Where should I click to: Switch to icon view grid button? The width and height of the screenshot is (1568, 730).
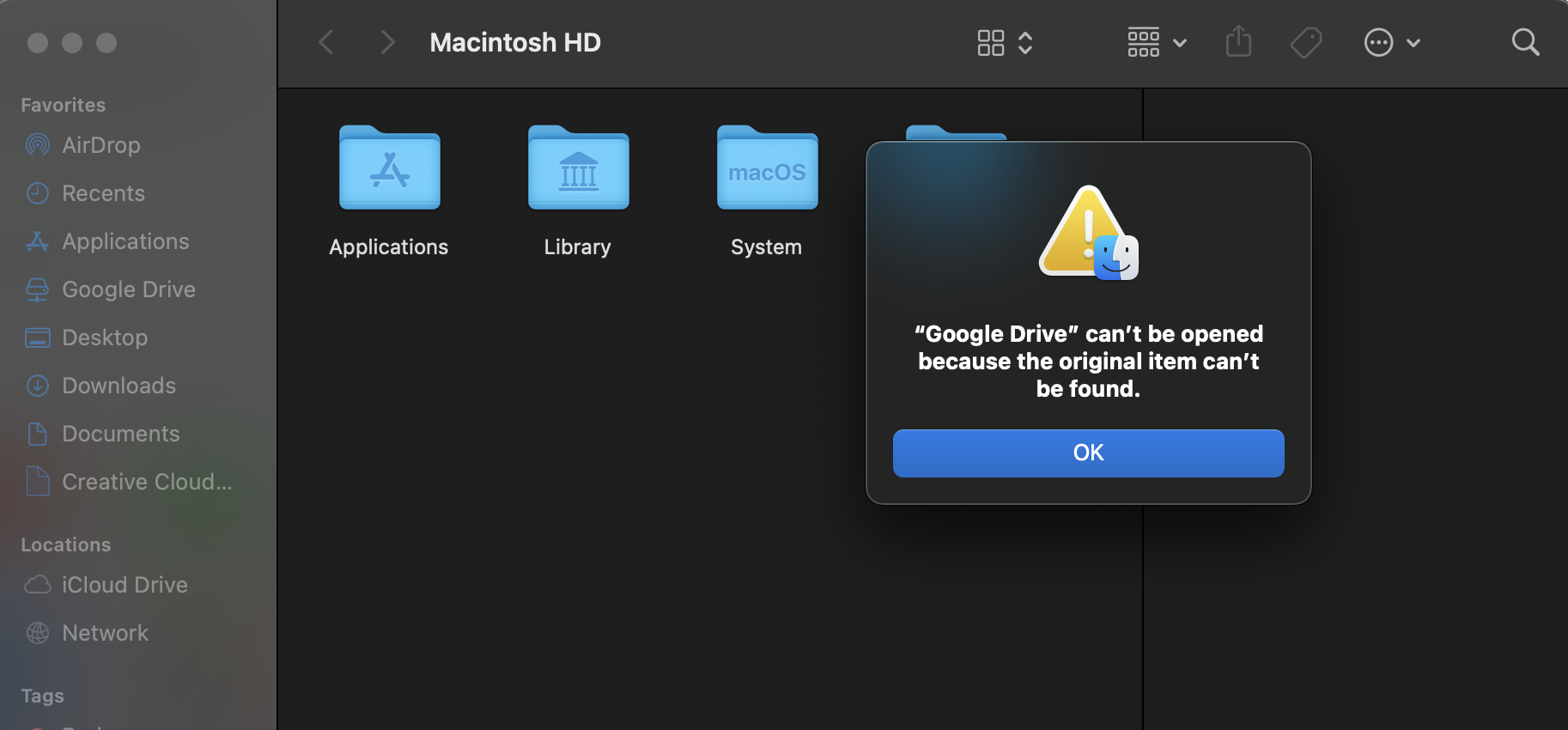[x=991, y=43]
